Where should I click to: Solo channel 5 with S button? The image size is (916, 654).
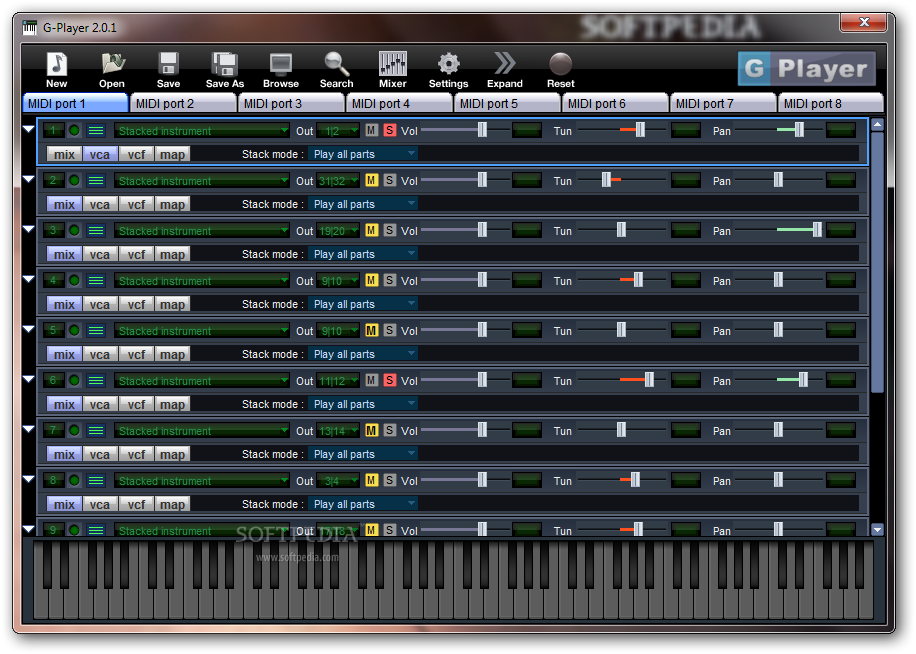click(390, 330)
